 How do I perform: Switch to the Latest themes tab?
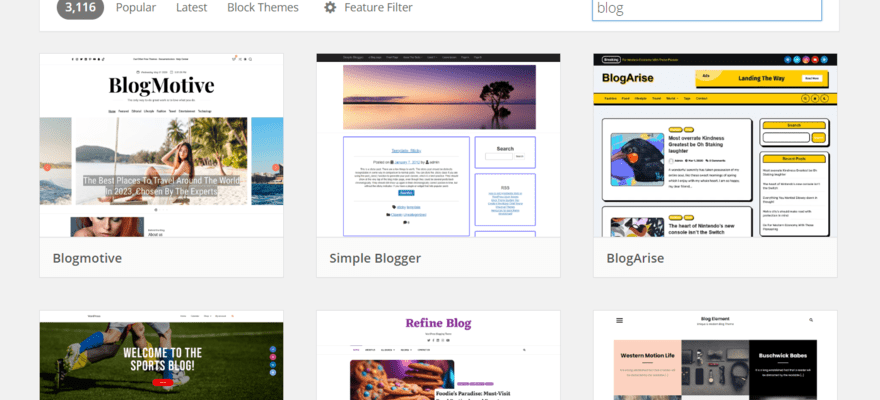(x=191, y=8)
